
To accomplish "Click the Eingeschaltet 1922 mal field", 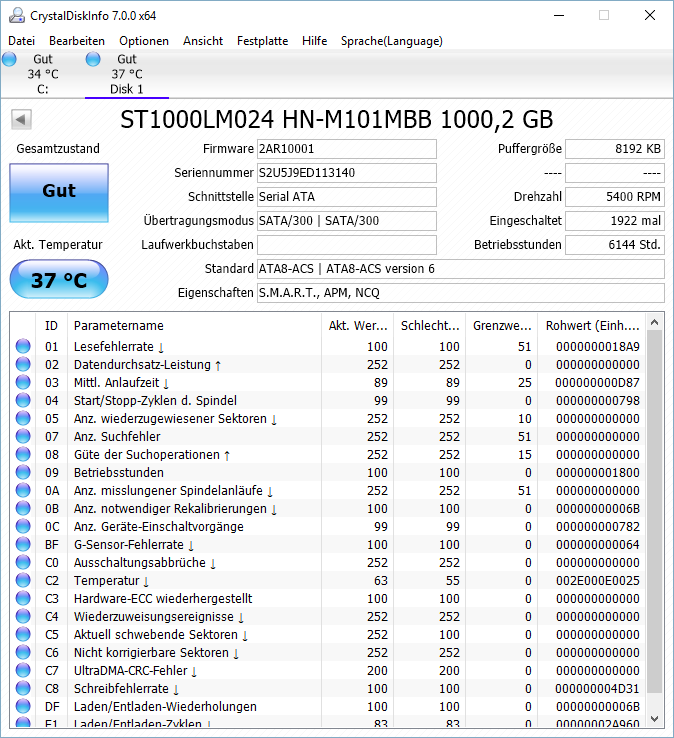I will (x=615, y=221).
